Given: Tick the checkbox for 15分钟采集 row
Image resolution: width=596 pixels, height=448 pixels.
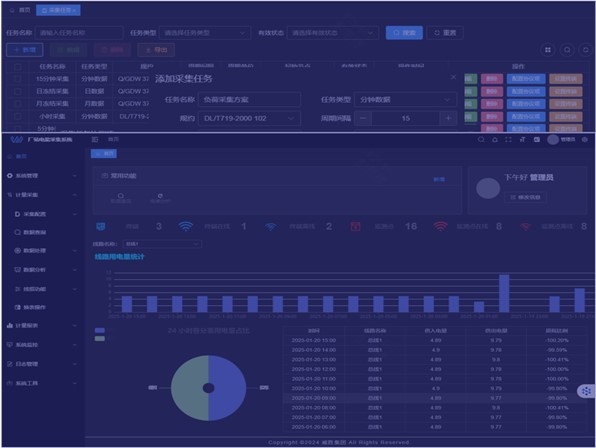Looking at the screenshot, I should coord(17,79).
